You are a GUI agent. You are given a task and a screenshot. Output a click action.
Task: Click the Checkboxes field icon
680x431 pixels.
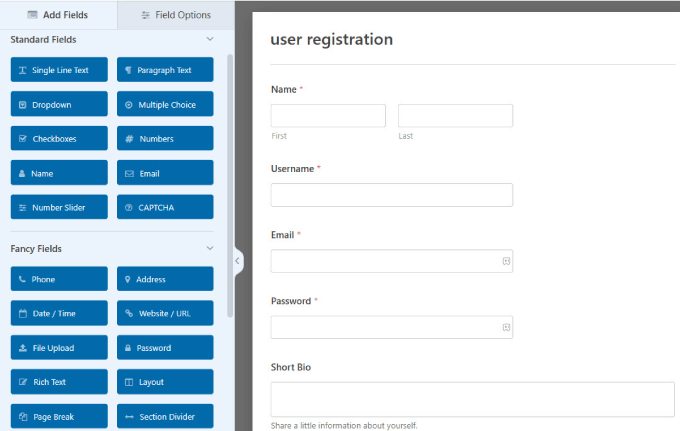point(23,139)
